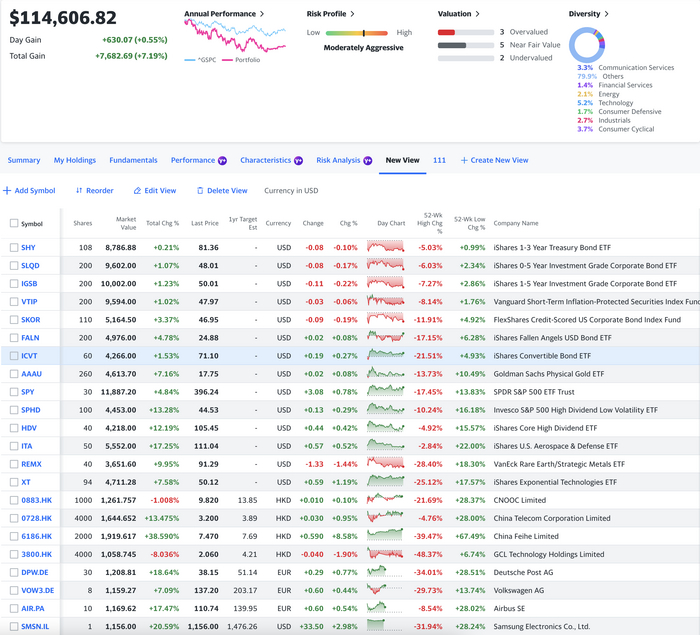Switch to the My Holdings tab
Viewport: 700px width, 635px height.
[75, 160]
